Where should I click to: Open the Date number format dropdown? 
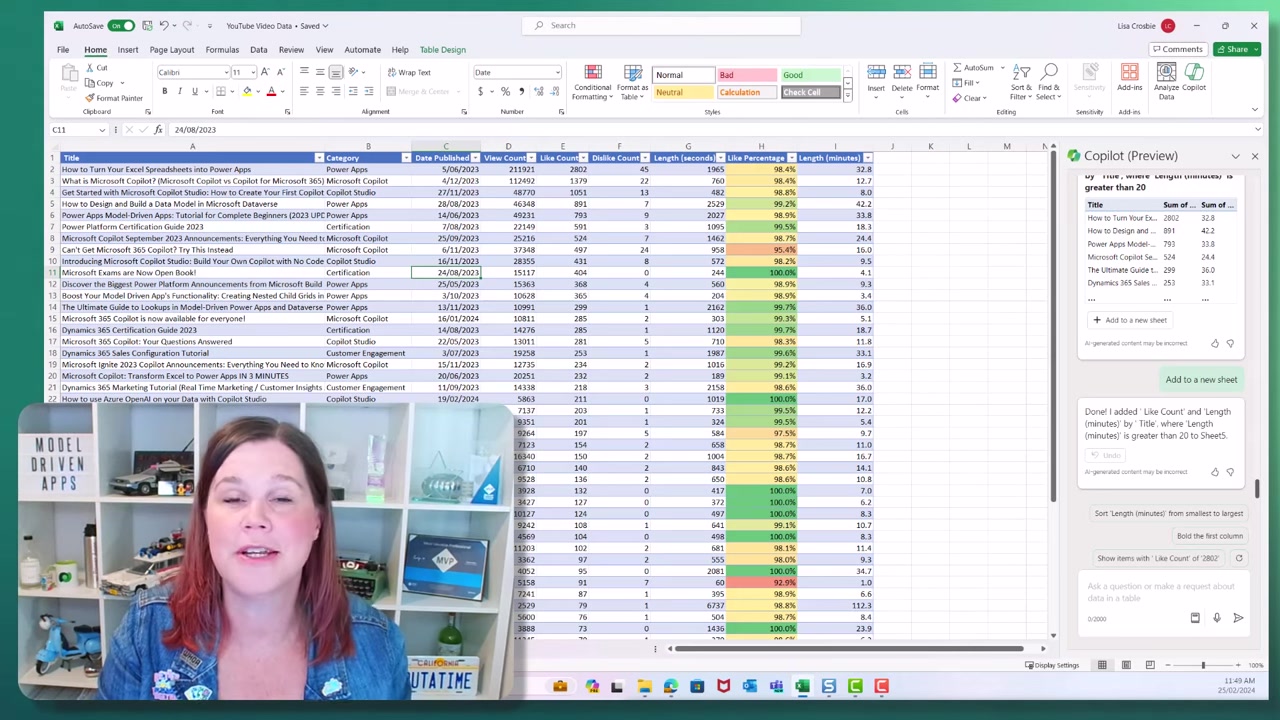pyautogui.click(x=557, y=72)
